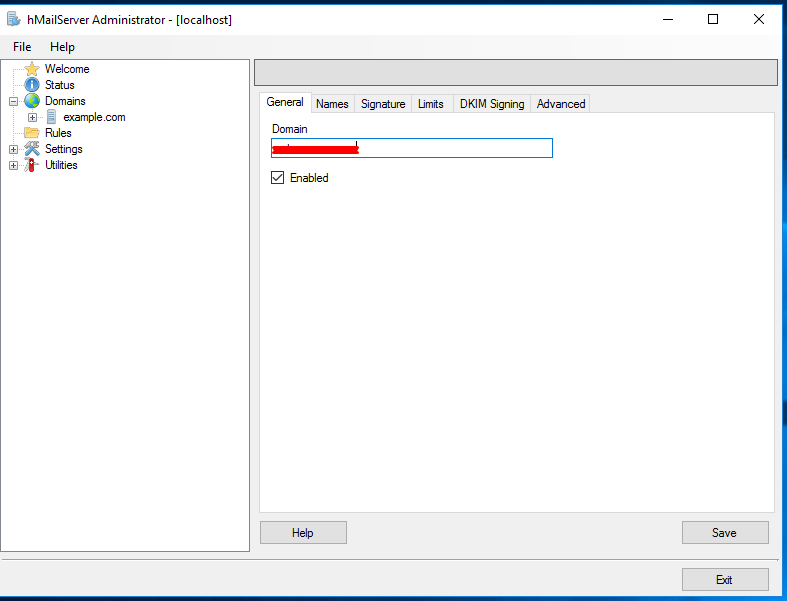Select Status in the tree
Screen dimensions: 787x601
click(60, 85)
